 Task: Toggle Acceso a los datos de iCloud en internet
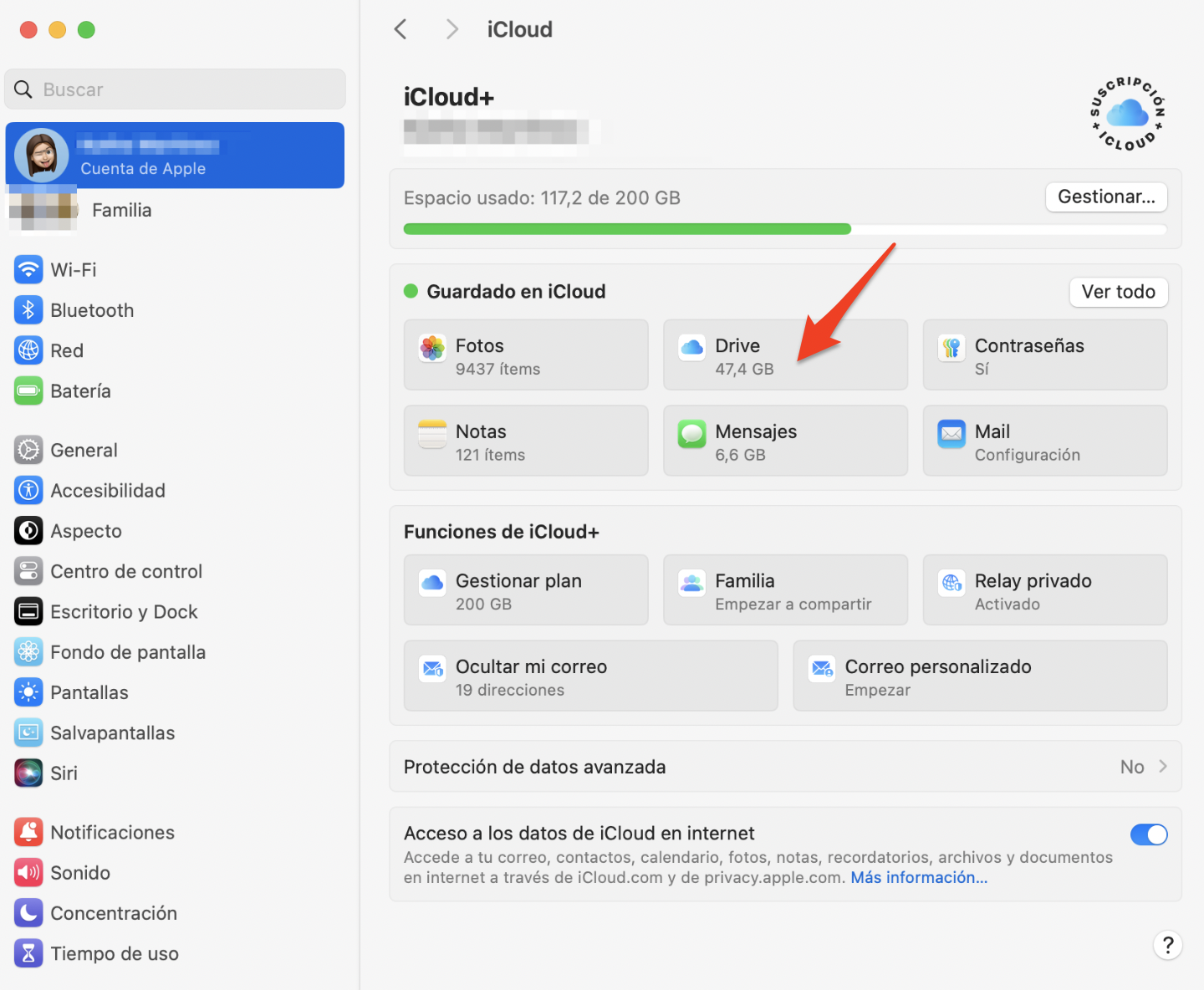pos(1149,834)
